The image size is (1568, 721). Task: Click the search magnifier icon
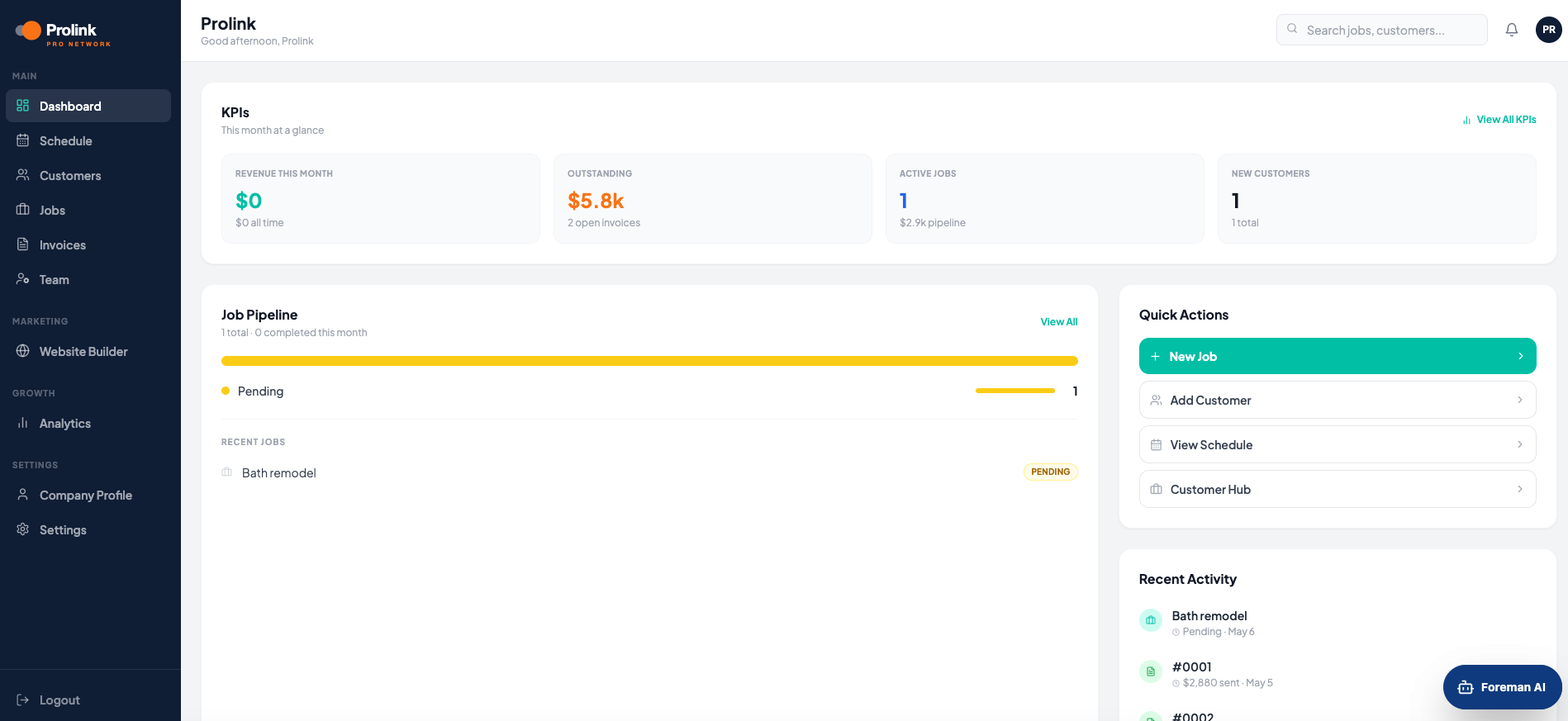[1292, 29]
